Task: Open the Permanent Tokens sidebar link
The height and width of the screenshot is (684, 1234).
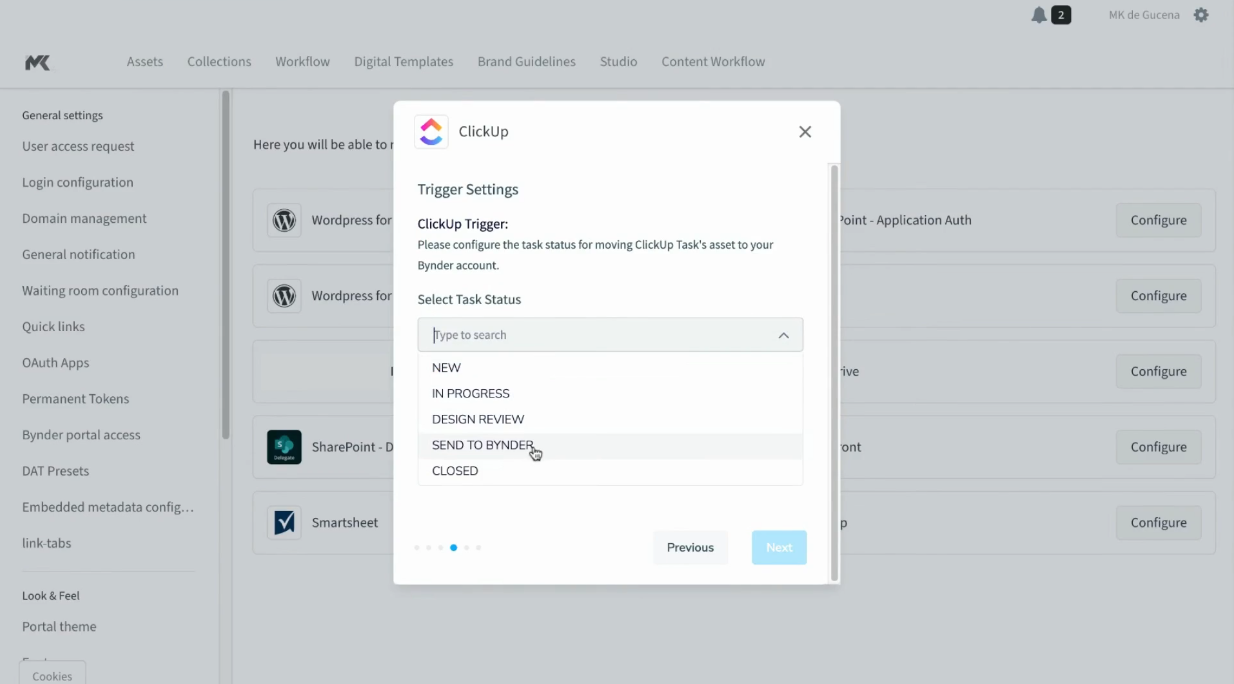Action: [75, 398]
